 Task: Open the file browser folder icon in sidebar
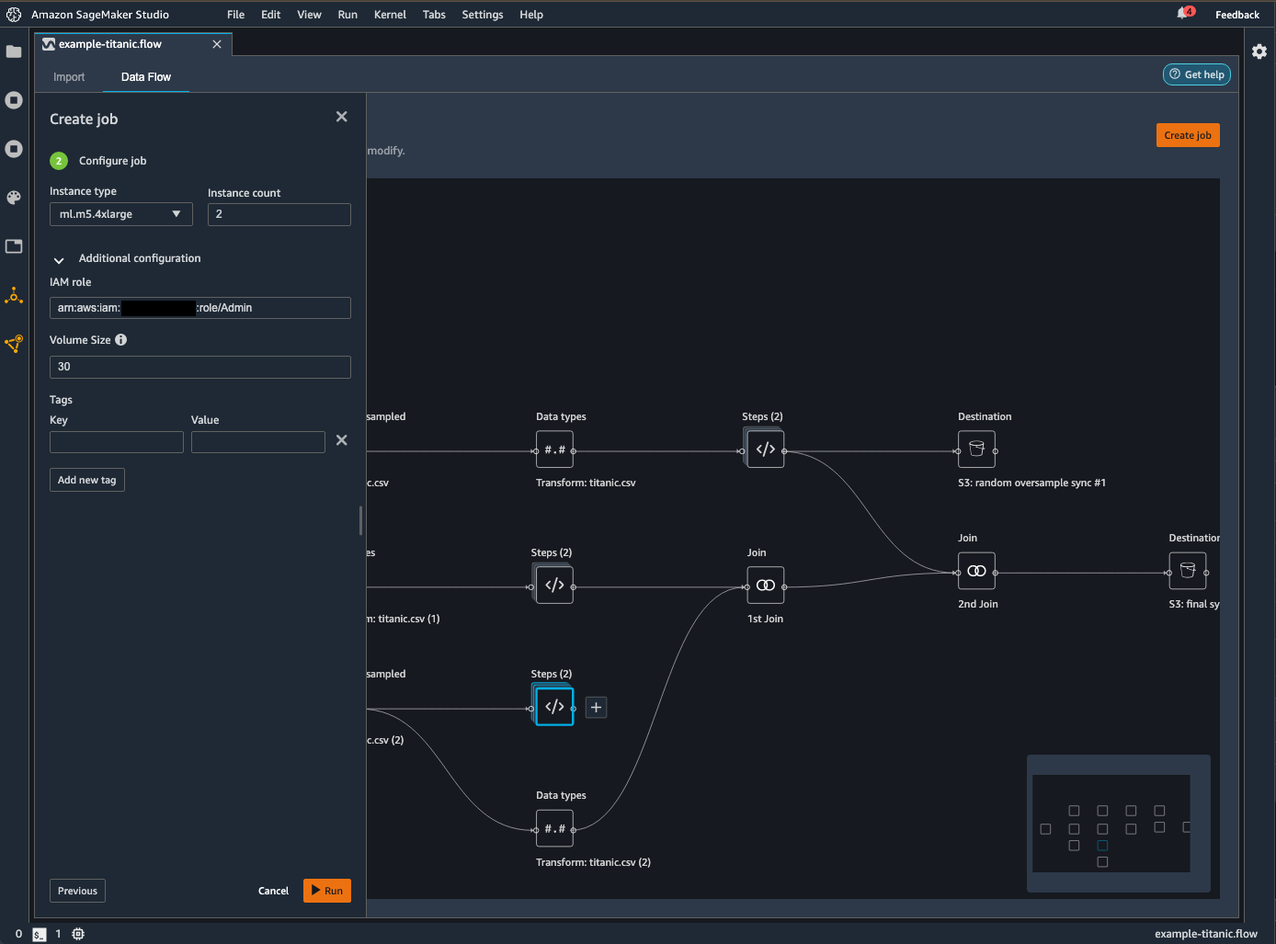click(14, 52)
